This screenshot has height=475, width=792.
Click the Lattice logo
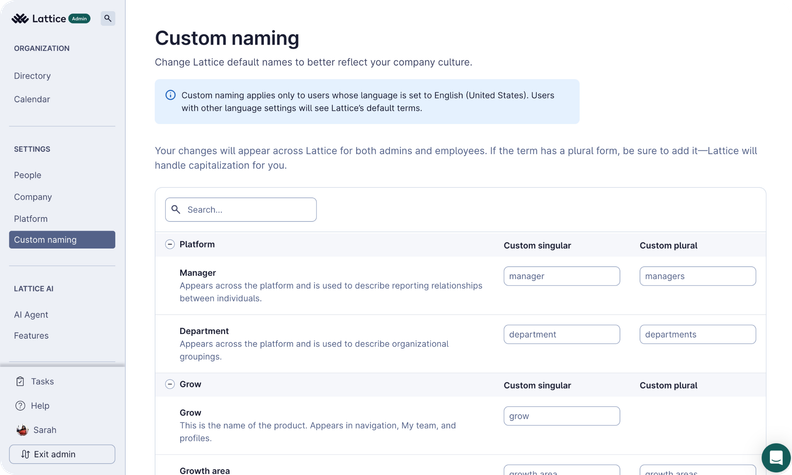[x=39, y=19]
